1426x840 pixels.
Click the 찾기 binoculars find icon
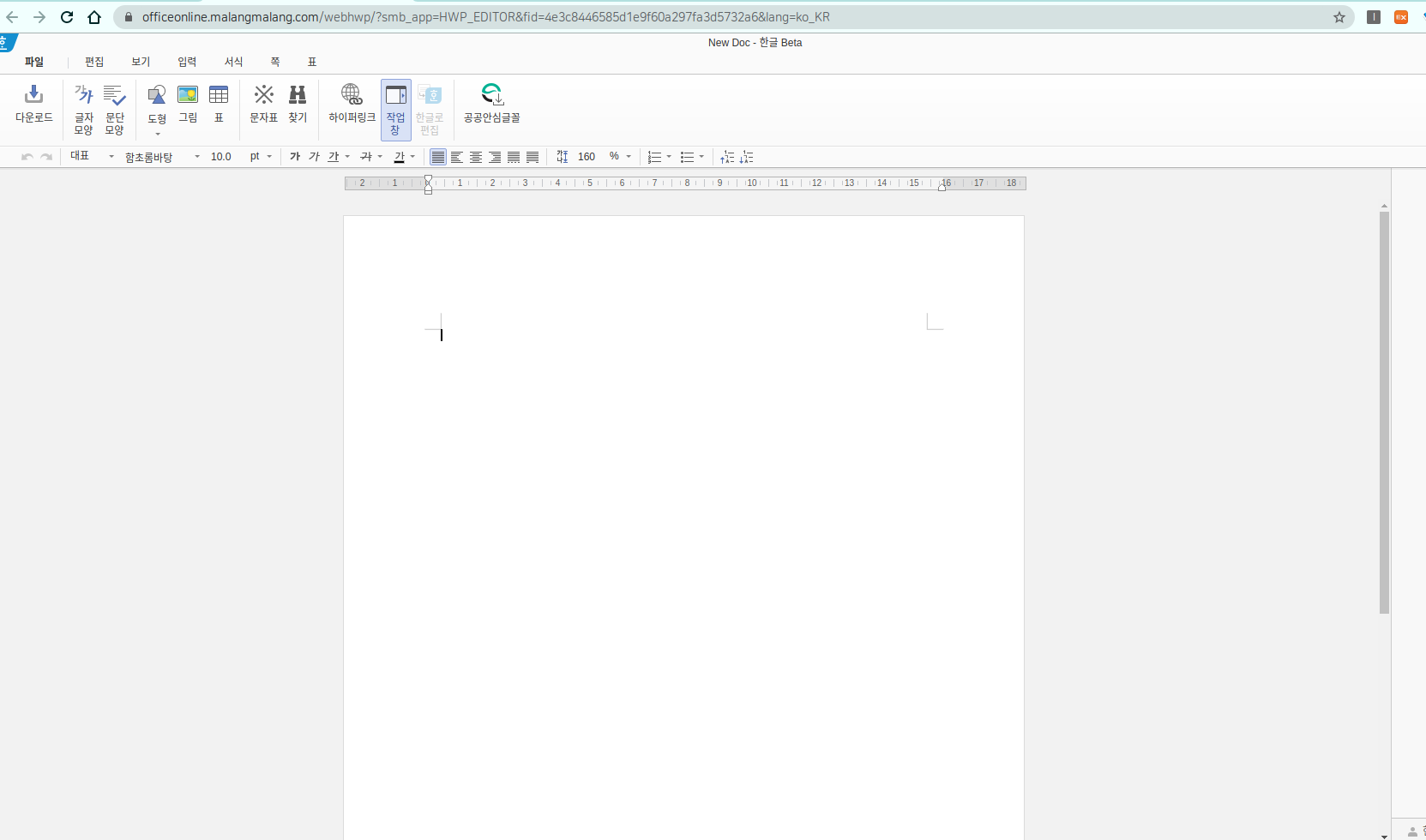pos(298,95)
